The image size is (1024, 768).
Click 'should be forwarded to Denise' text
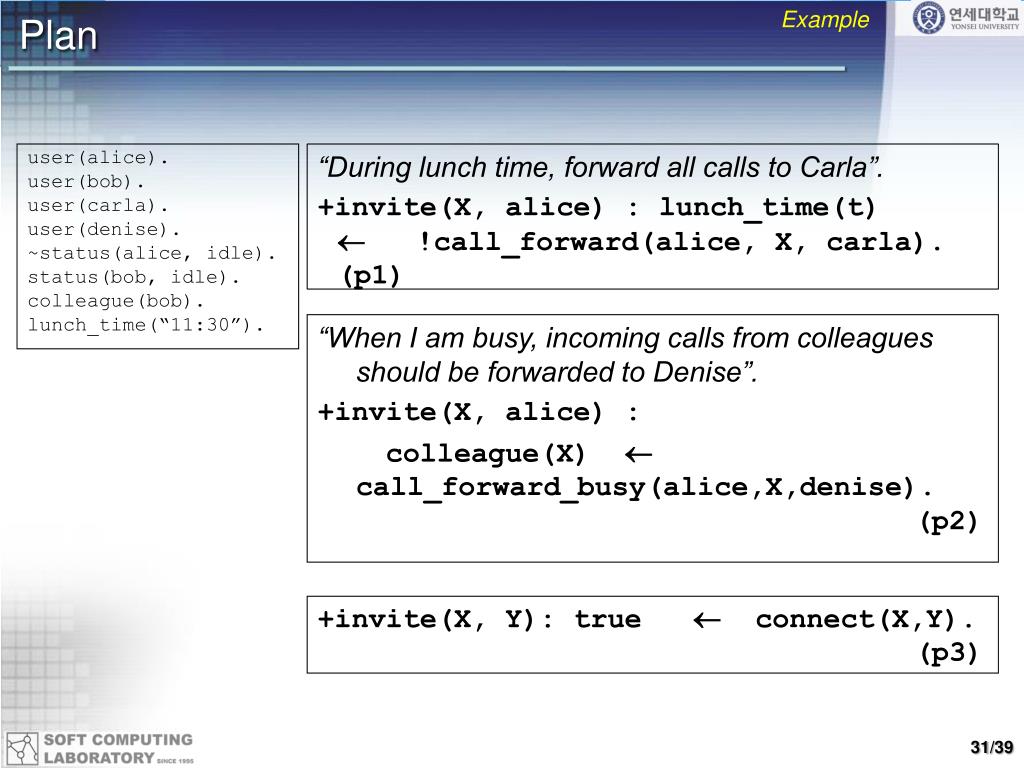coord(556,372)
